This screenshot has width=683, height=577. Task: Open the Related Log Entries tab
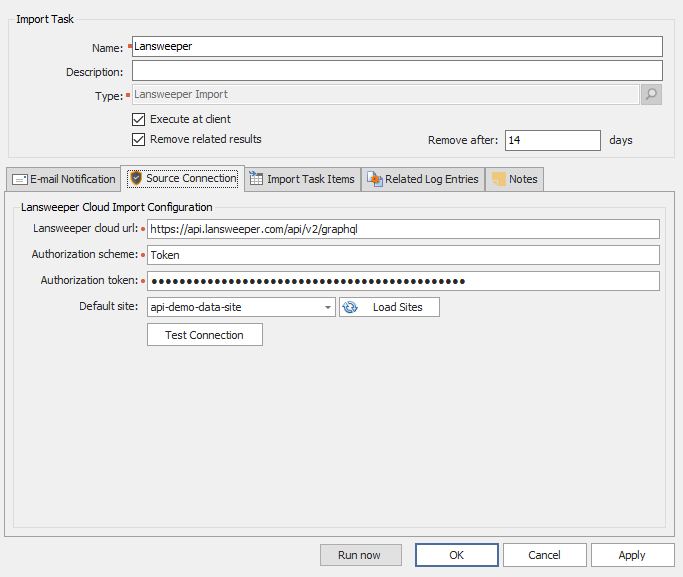click(423, 179)
